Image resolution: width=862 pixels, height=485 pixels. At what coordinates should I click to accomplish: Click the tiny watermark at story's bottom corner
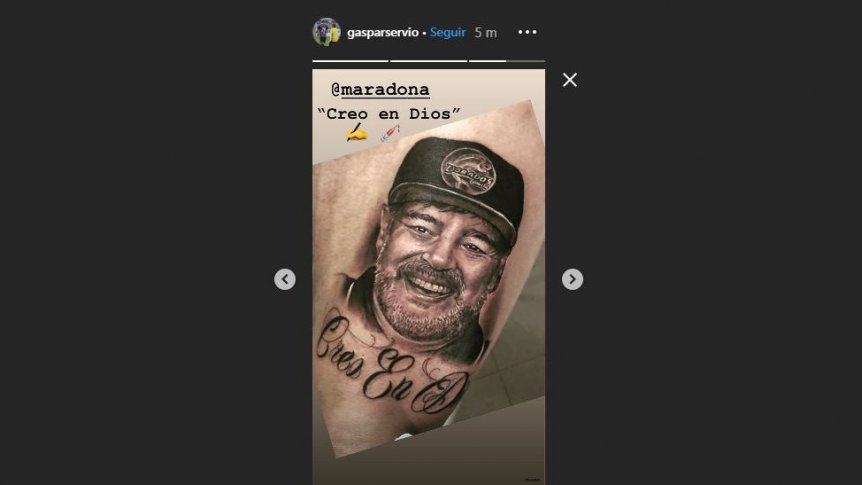coord(533,480)
